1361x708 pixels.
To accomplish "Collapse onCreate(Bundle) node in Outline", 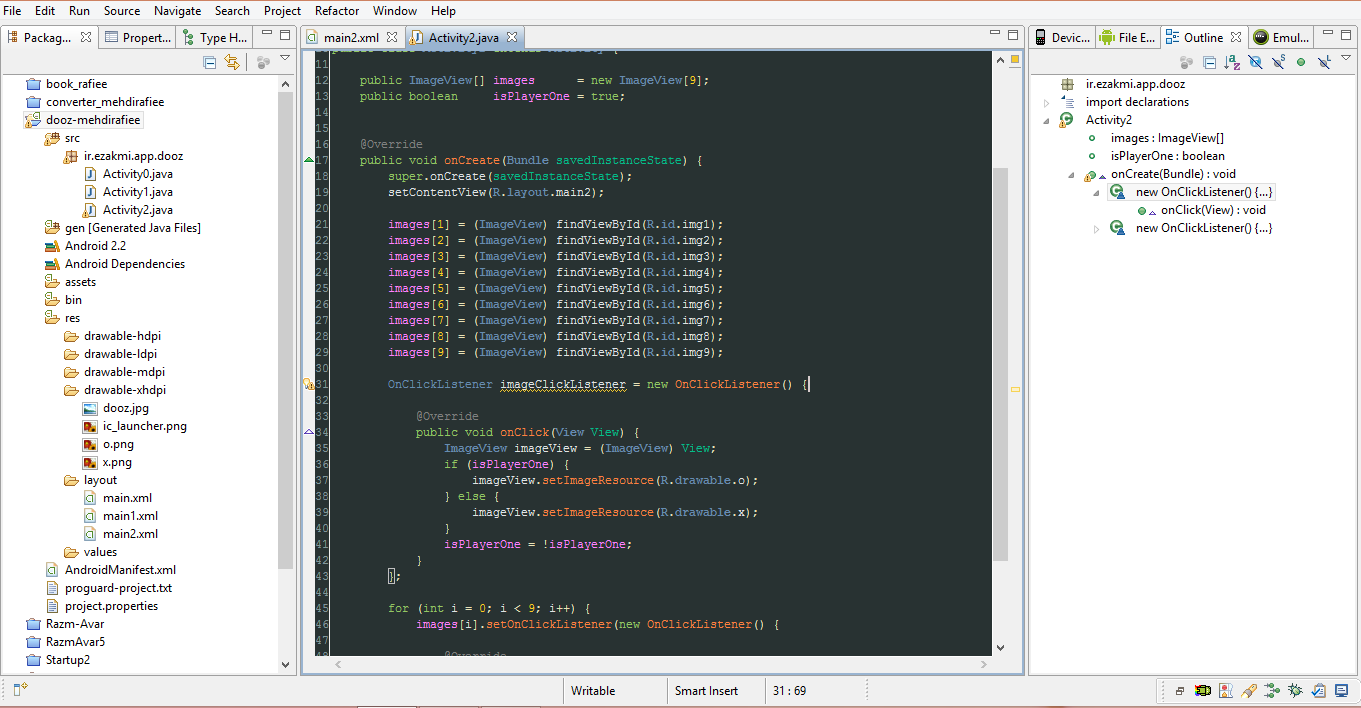I will (x=1072, y=174).
